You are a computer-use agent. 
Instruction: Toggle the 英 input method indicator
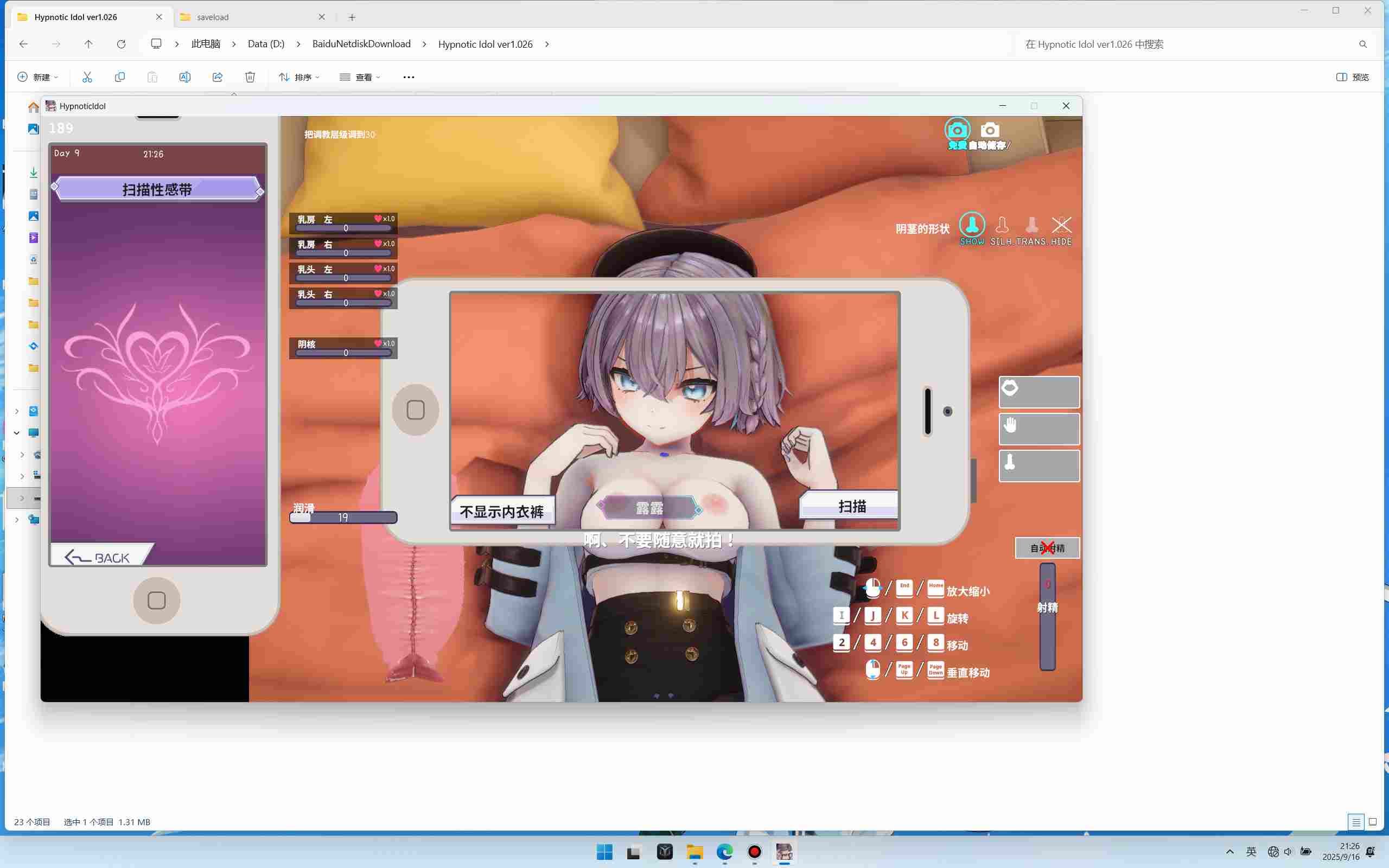(x=1251, y=852)
